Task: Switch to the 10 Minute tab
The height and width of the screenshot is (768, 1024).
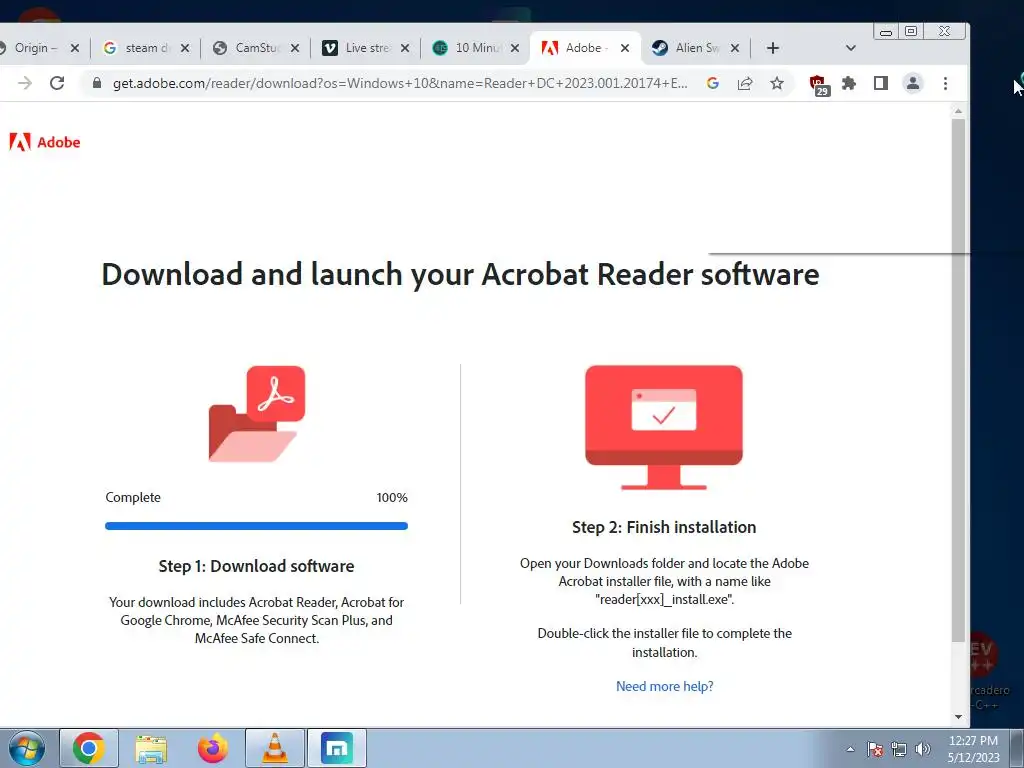Action: (x=476, y=48)
